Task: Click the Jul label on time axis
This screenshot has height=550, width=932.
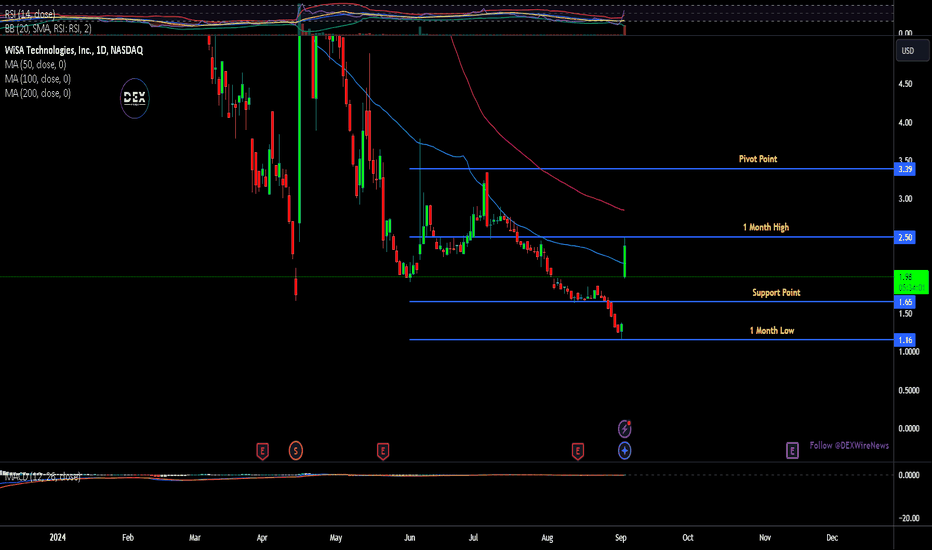Action: coord(473,538)
